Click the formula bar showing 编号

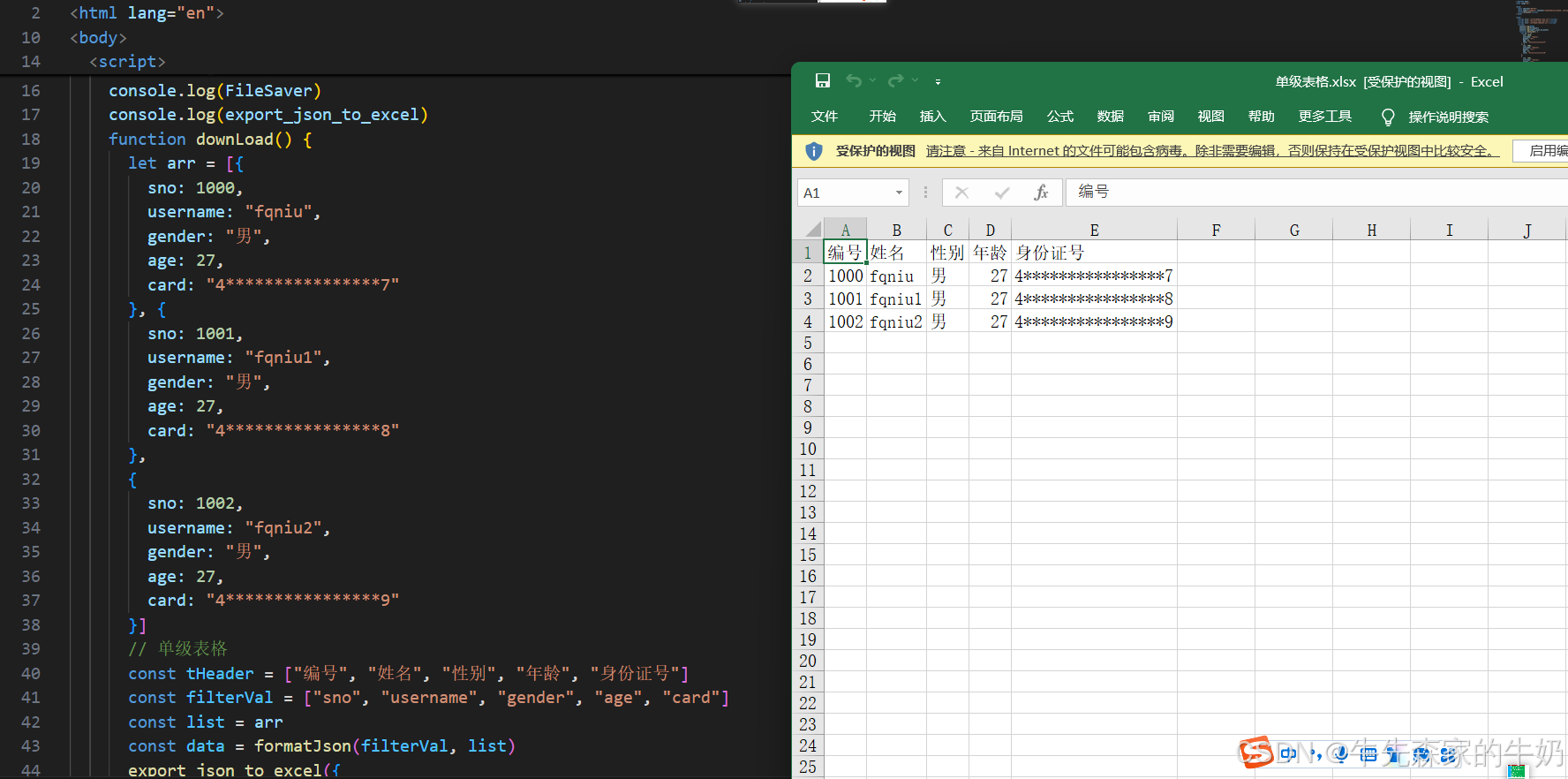[x=1316, y=193]
